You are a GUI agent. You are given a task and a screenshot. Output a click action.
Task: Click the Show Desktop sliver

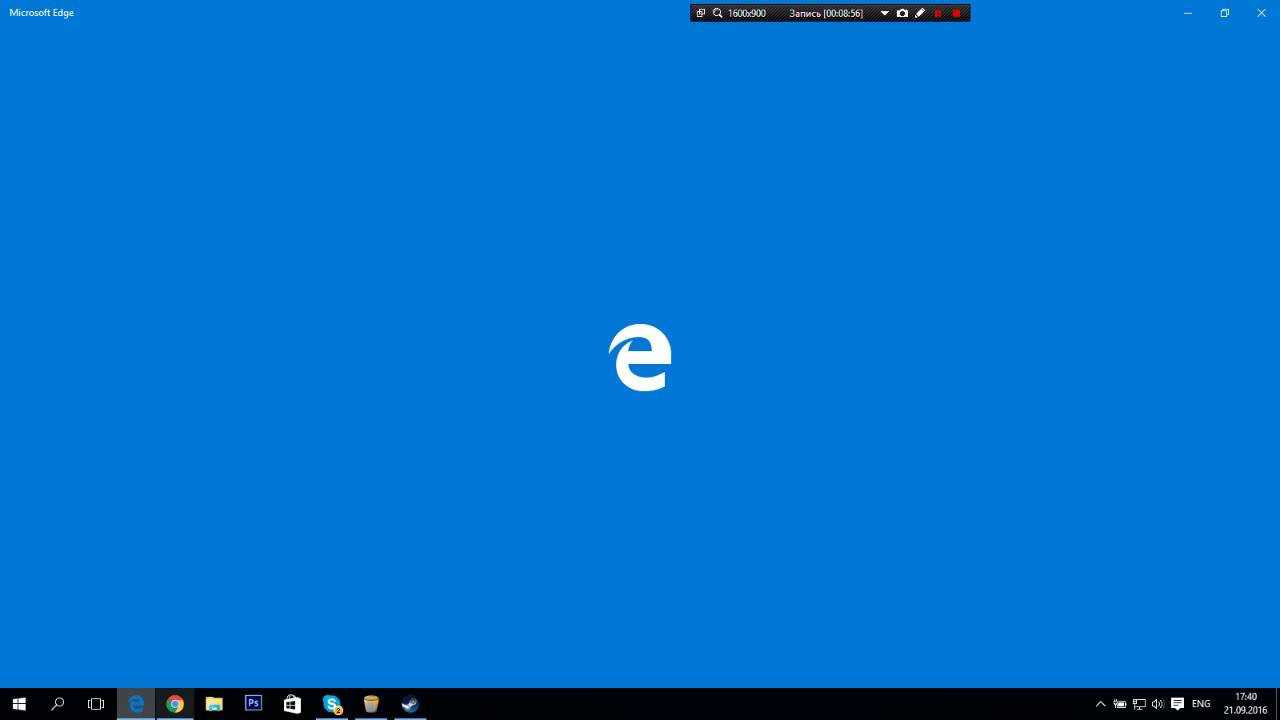point(1277,704)
